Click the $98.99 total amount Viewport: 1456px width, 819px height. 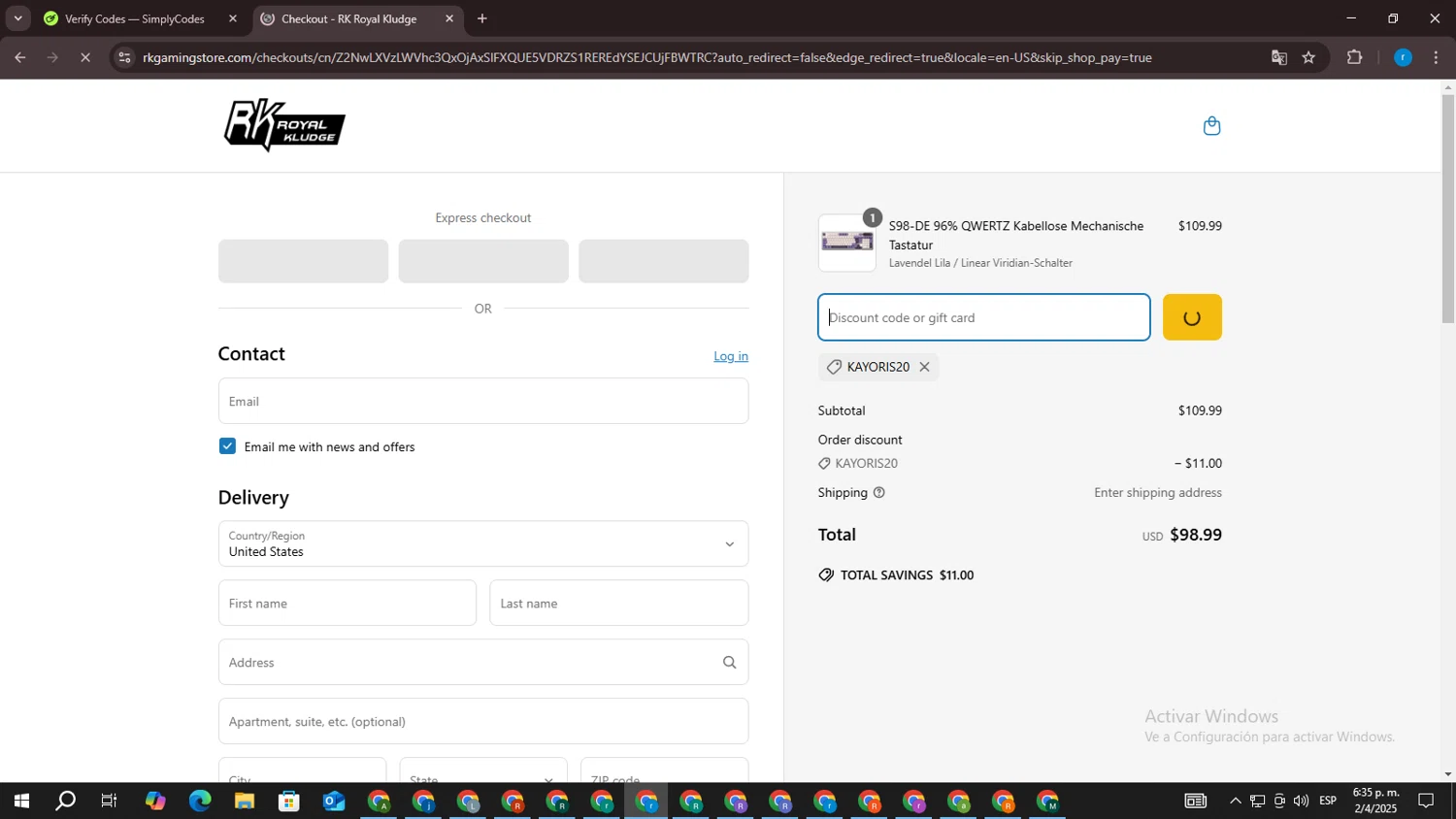1196,535
